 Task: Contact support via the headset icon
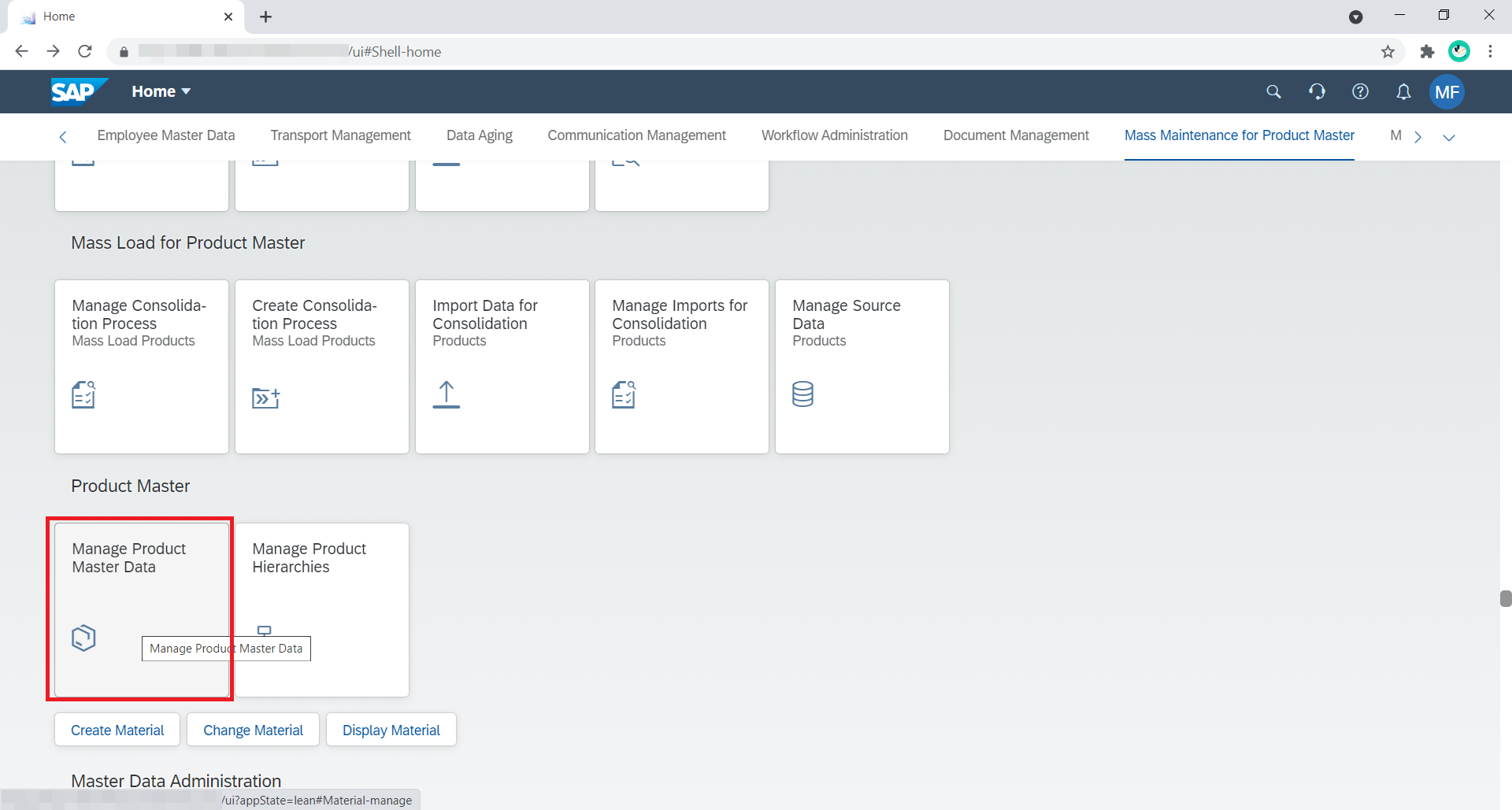[1317, 91]
